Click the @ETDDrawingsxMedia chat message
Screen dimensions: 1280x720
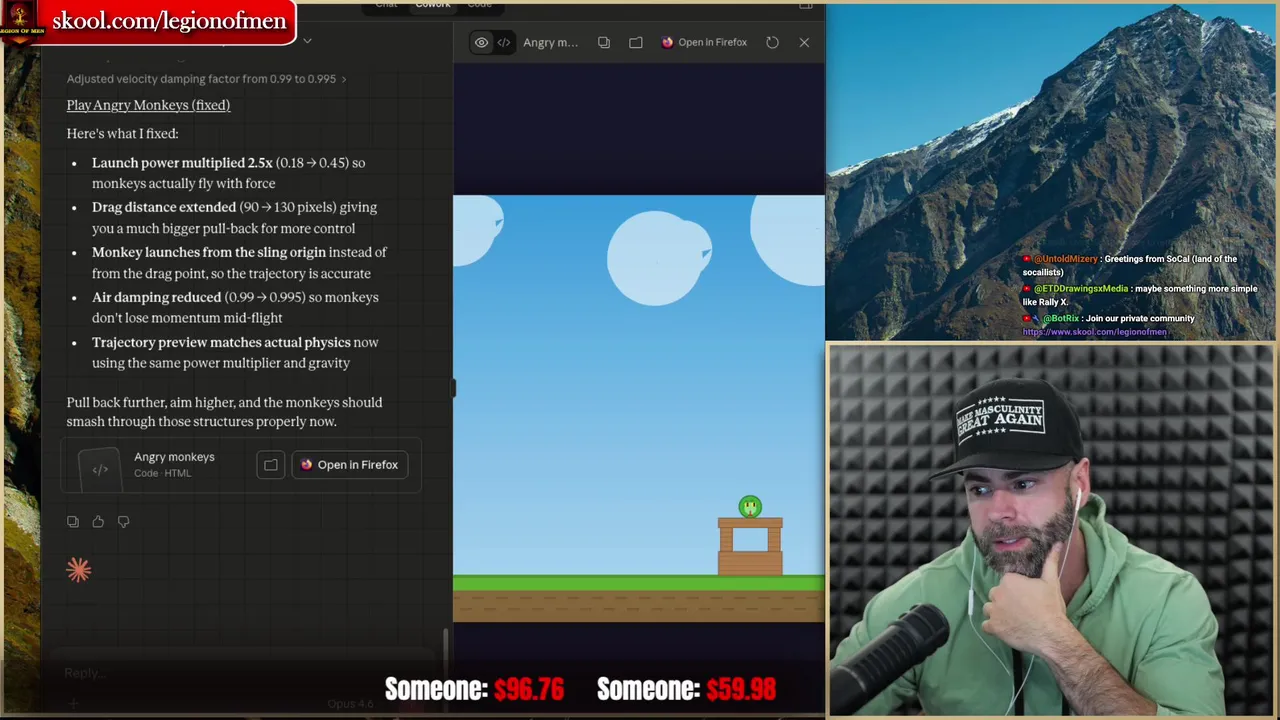[1140, 295]
